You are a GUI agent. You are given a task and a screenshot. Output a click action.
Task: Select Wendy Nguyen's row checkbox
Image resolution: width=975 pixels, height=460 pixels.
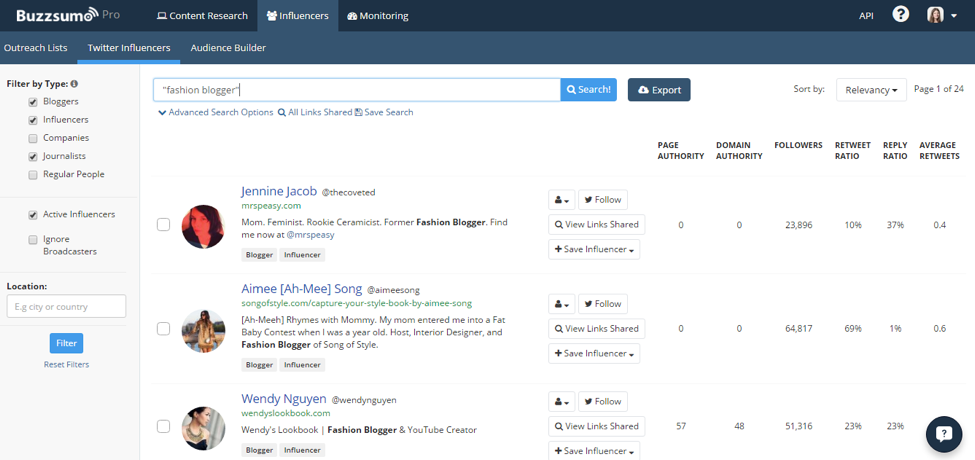tap(163, 426)
